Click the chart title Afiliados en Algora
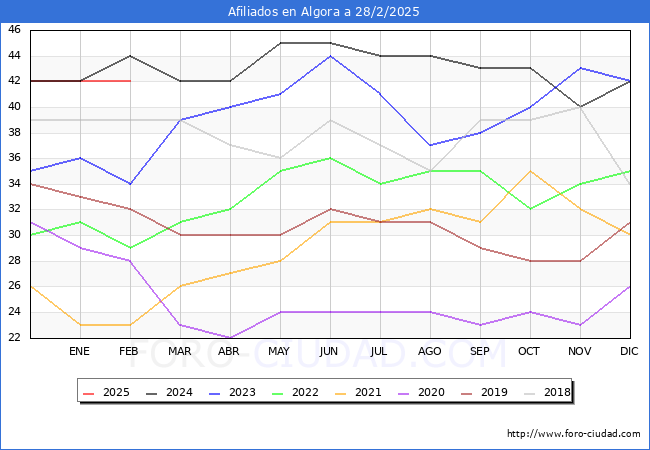This screenshot has height=450, width=650. [x=323, y=12]
